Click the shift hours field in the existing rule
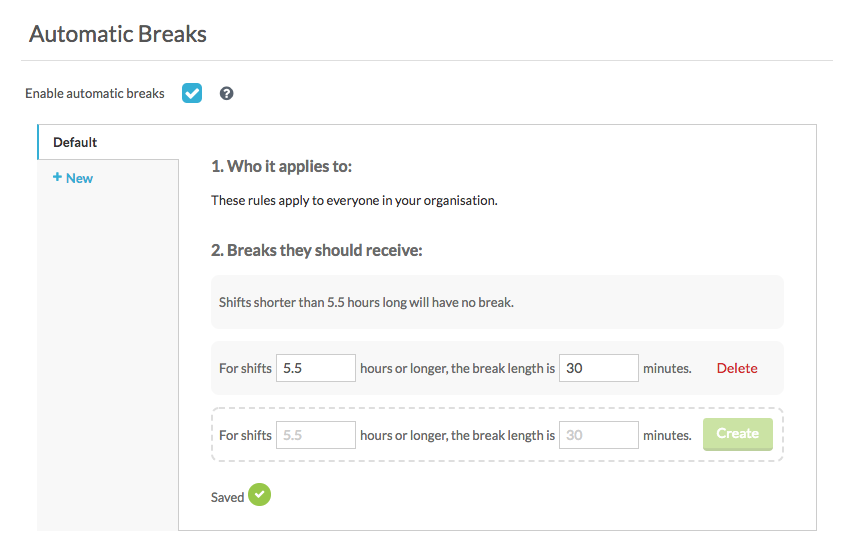This screenshot has width=850, height=560. point(316,368)
